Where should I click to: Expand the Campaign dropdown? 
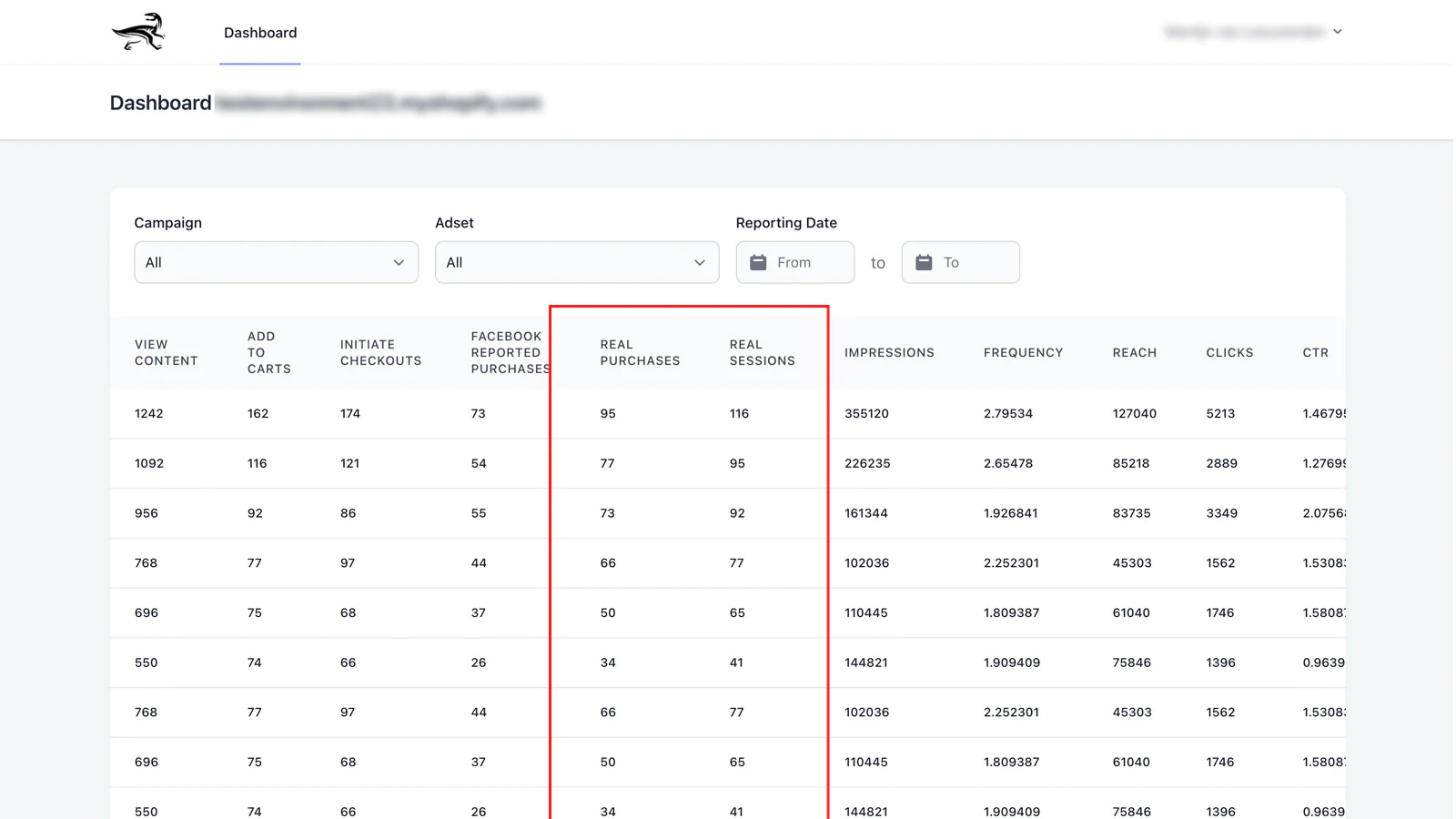(x=276, y=262)
